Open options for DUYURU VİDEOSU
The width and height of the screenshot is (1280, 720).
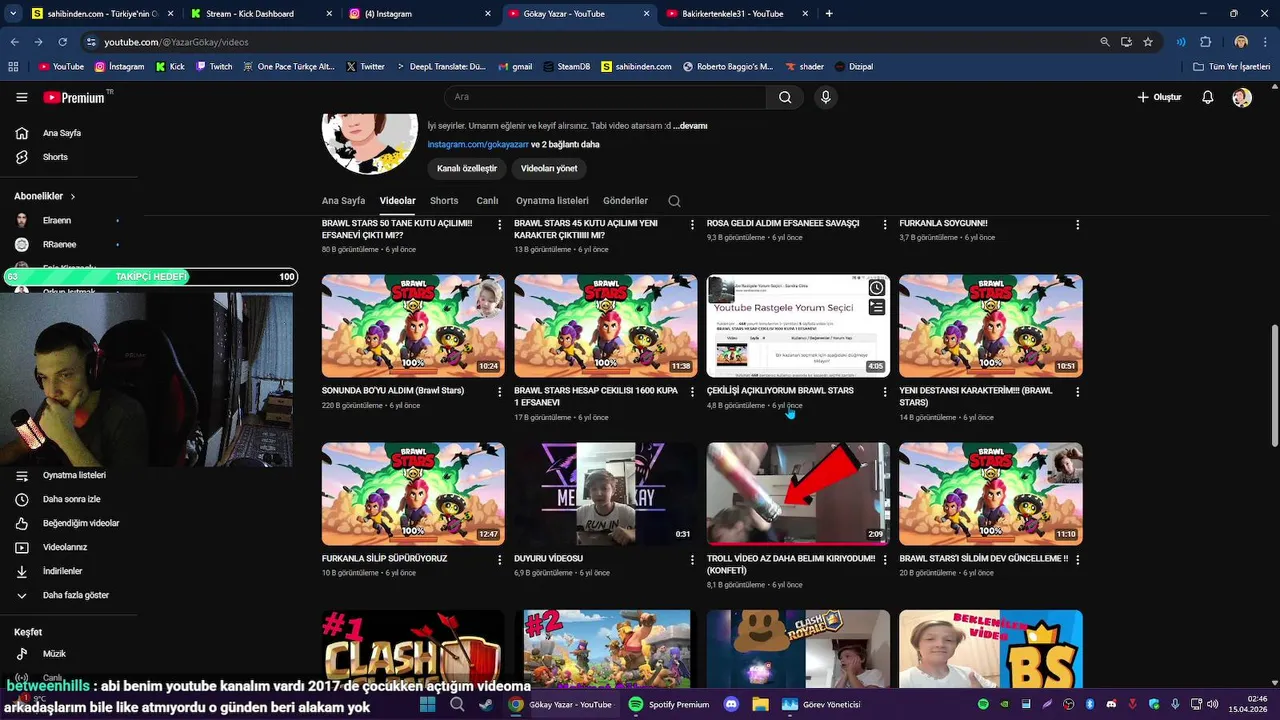tap(692, 560)
